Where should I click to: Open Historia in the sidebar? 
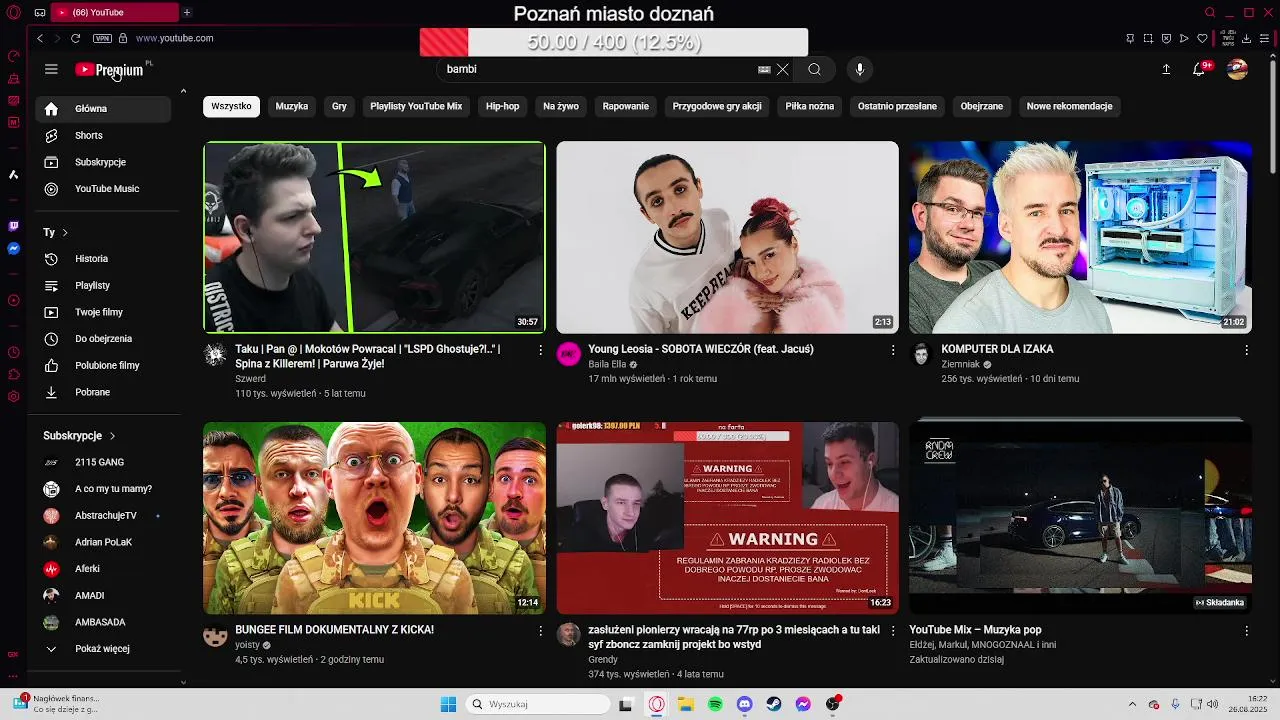click(103, 259)
